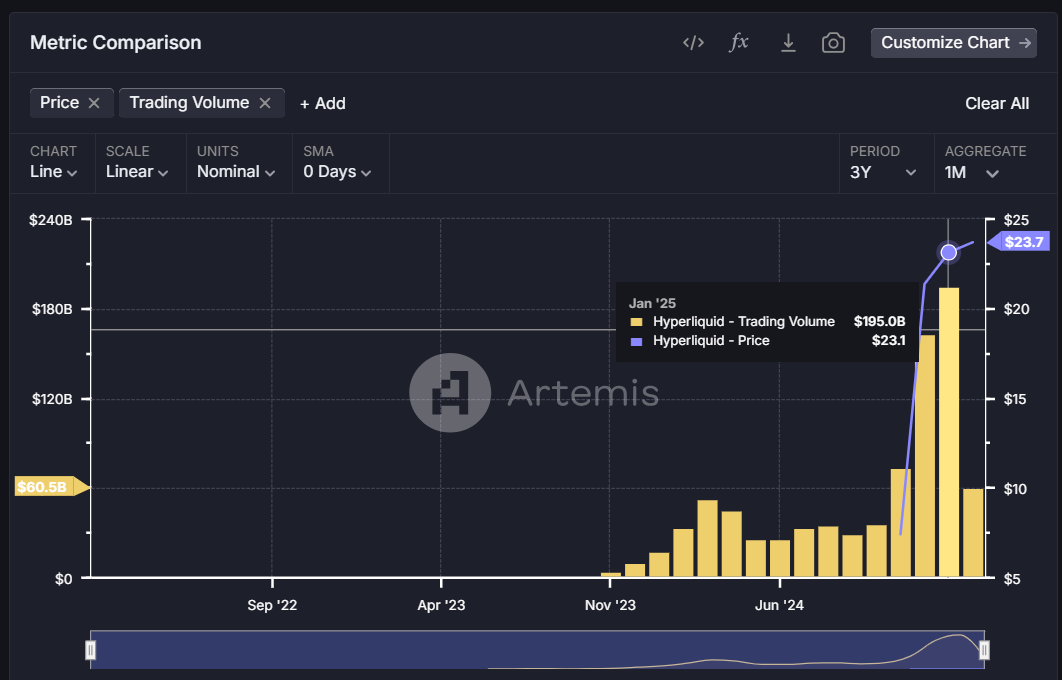The width and height of the screenshot is (1062, 680).
Task: Take chart snapshot with camera icon
Action: coord(833,43)
